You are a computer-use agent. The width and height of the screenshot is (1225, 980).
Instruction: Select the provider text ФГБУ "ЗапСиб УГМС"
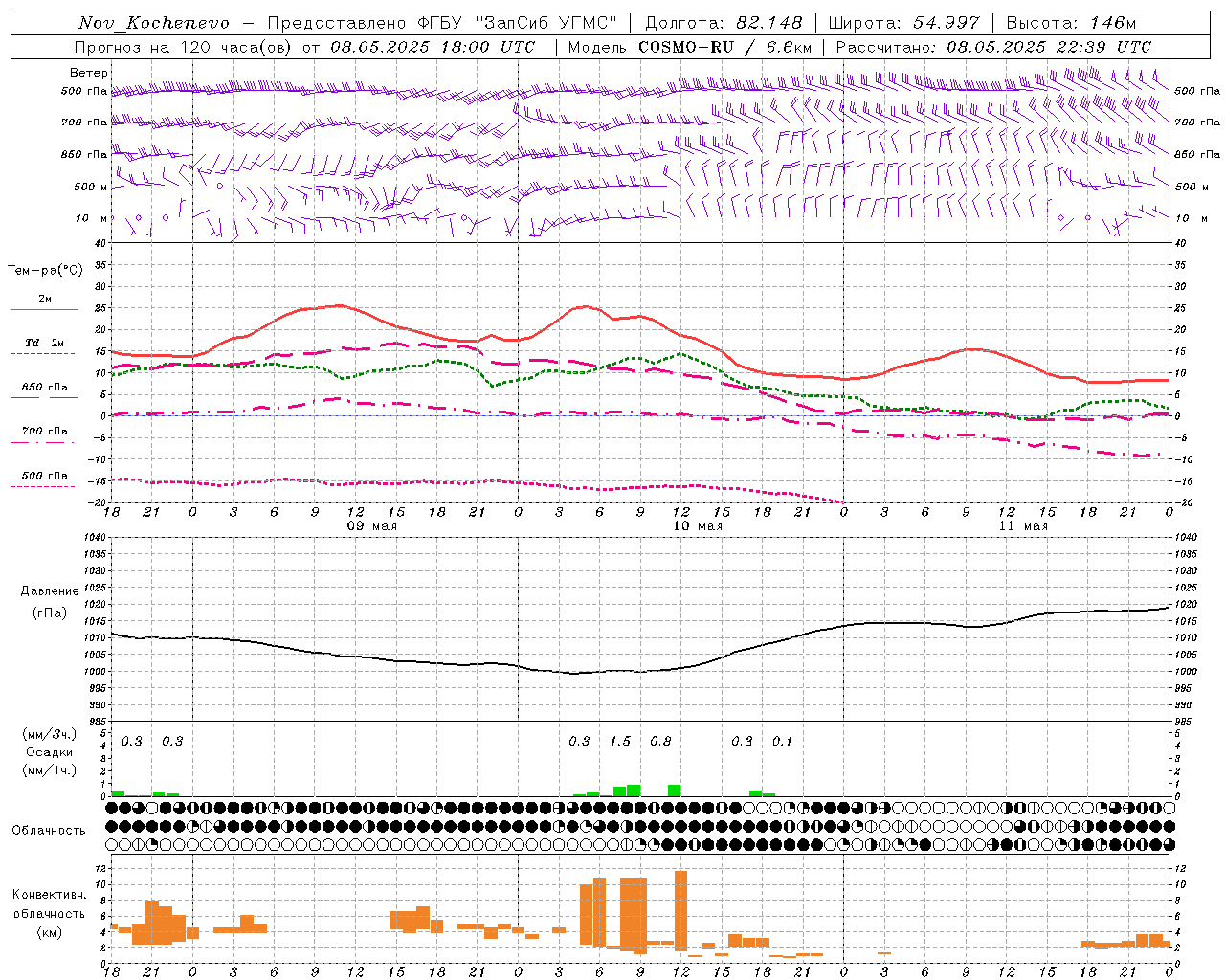[518, 23]
